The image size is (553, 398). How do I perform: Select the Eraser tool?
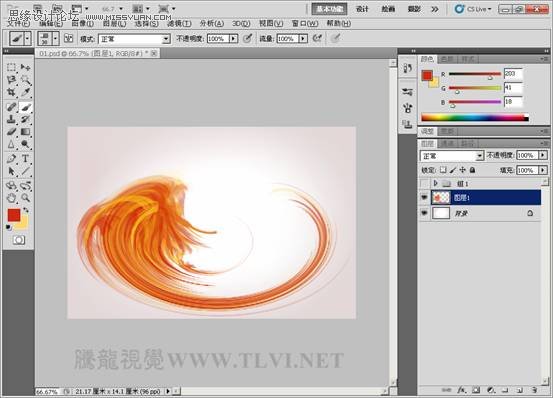[11, 132]
